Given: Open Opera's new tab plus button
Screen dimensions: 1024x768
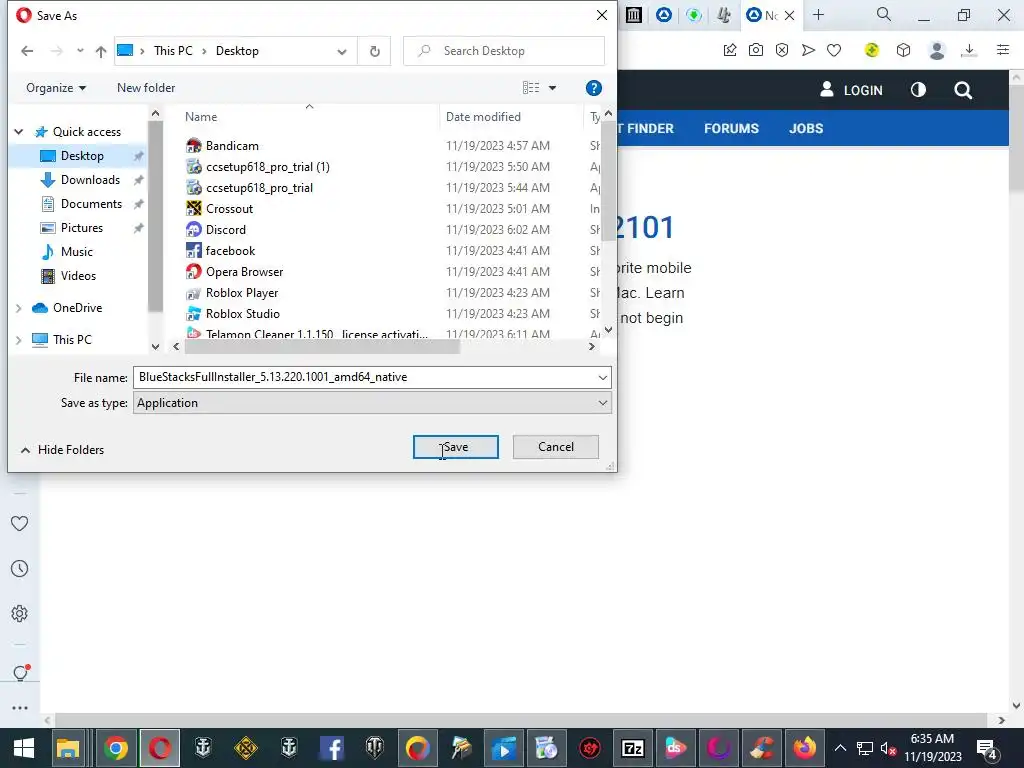Looking at the screenshot, I should tap(818, 15).
